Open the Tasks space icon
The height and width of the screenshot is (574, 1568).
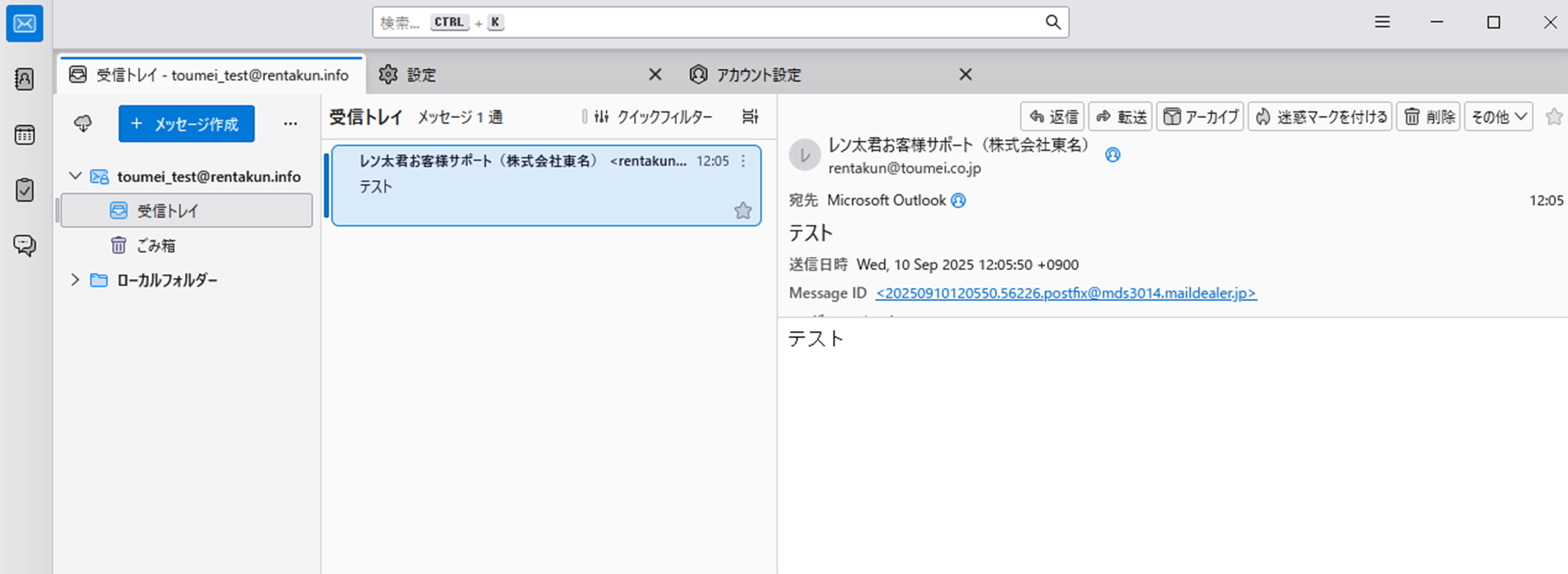tap(24, 190)
